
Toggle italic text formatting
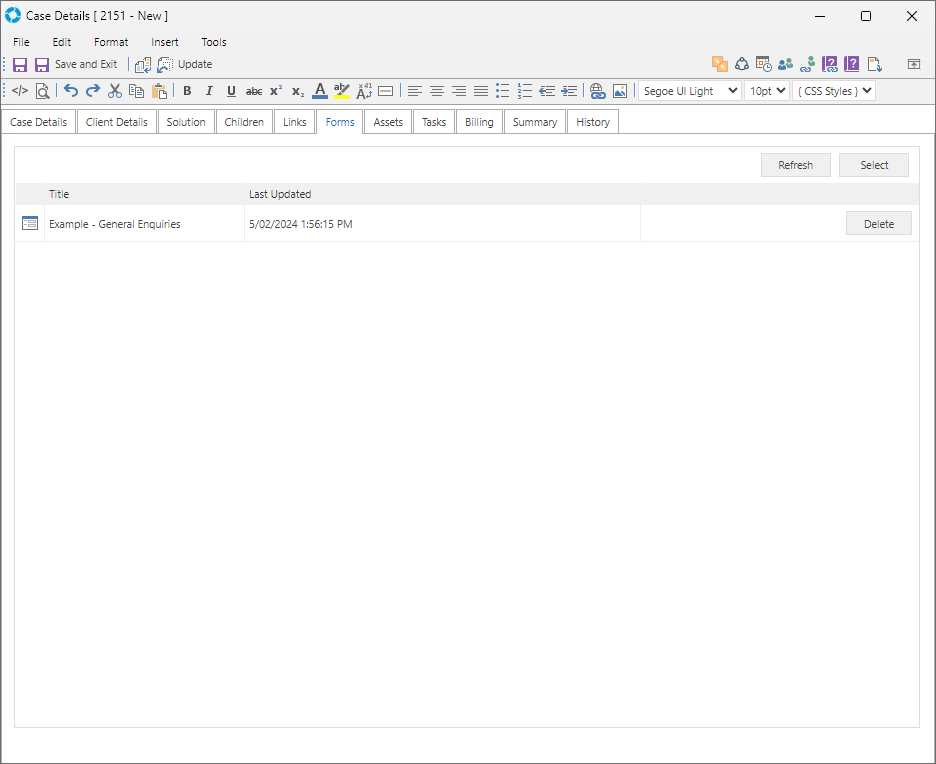(209, 91)
